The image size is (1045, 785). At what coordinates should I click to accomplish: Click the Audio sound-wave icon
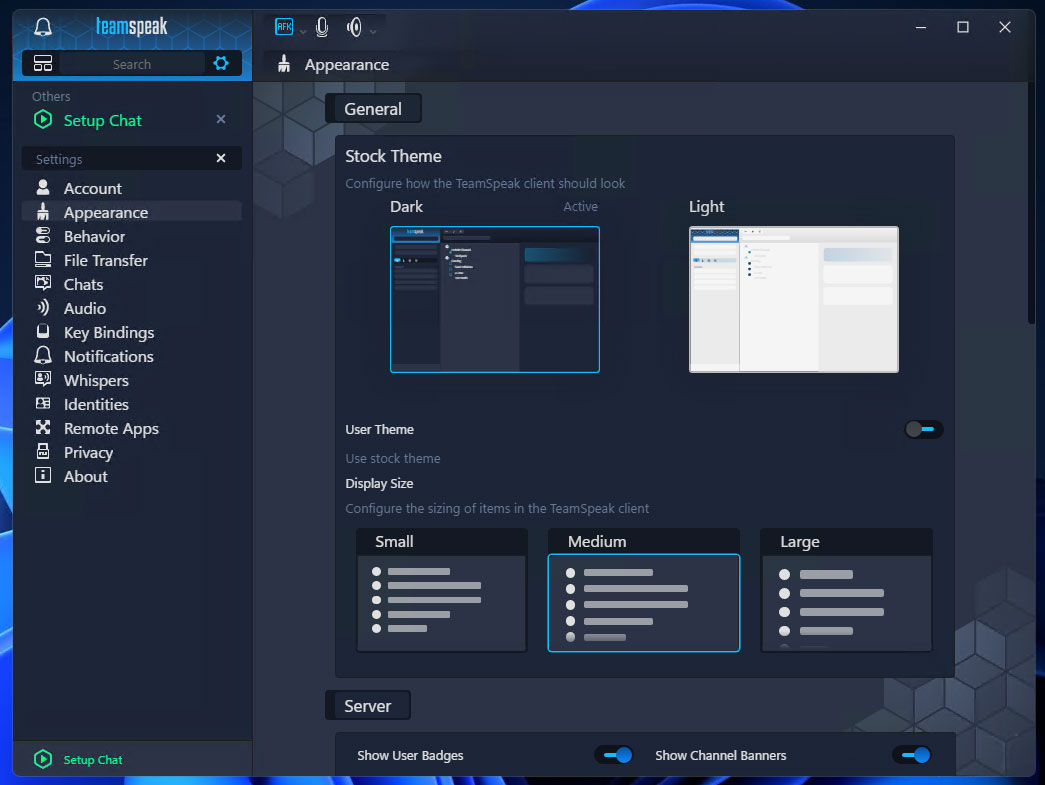click(43, 307)
